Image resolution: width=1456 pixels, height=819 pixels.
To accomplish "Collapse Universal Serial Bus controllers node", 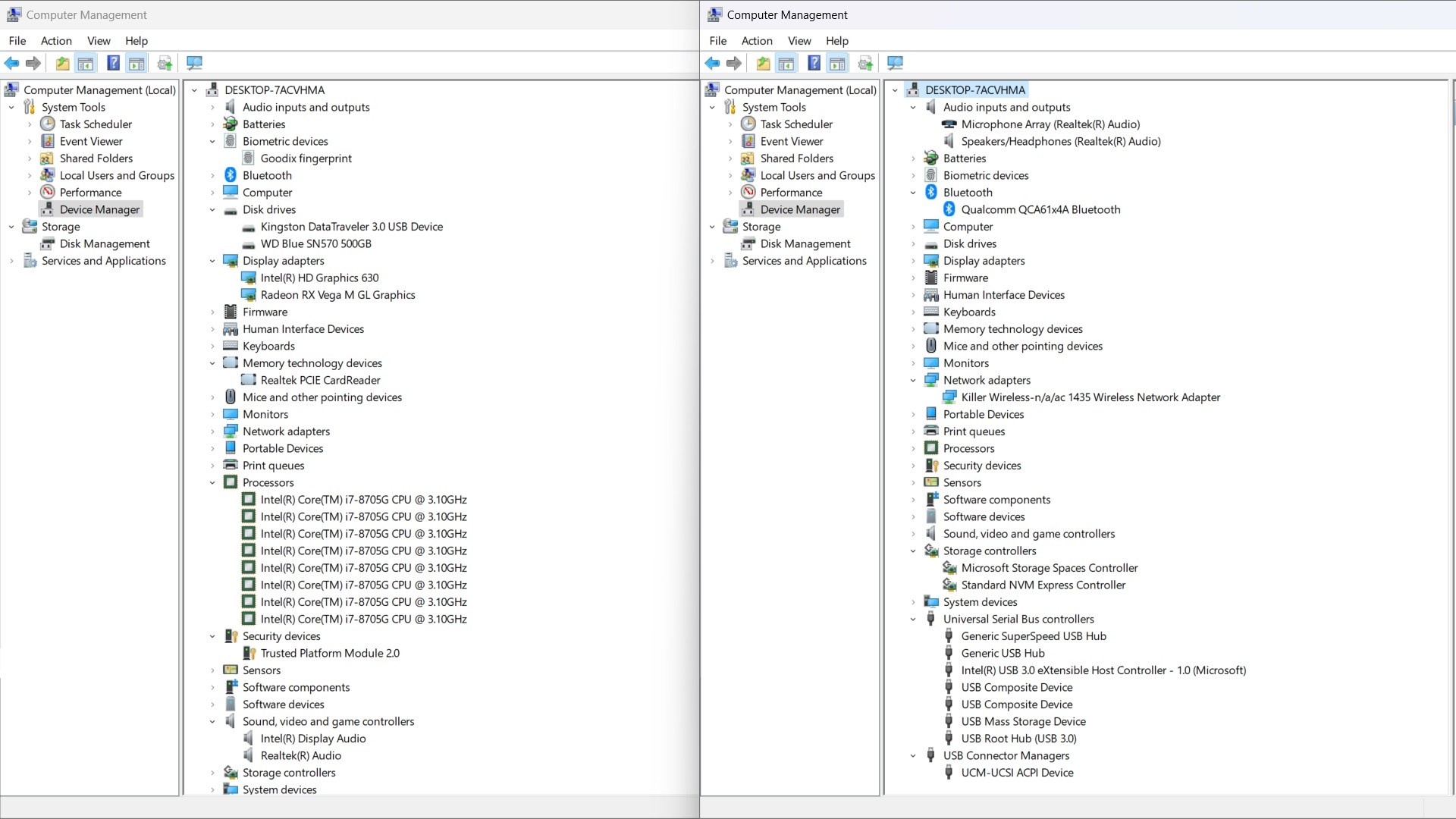I will click(x=913, y=620).
